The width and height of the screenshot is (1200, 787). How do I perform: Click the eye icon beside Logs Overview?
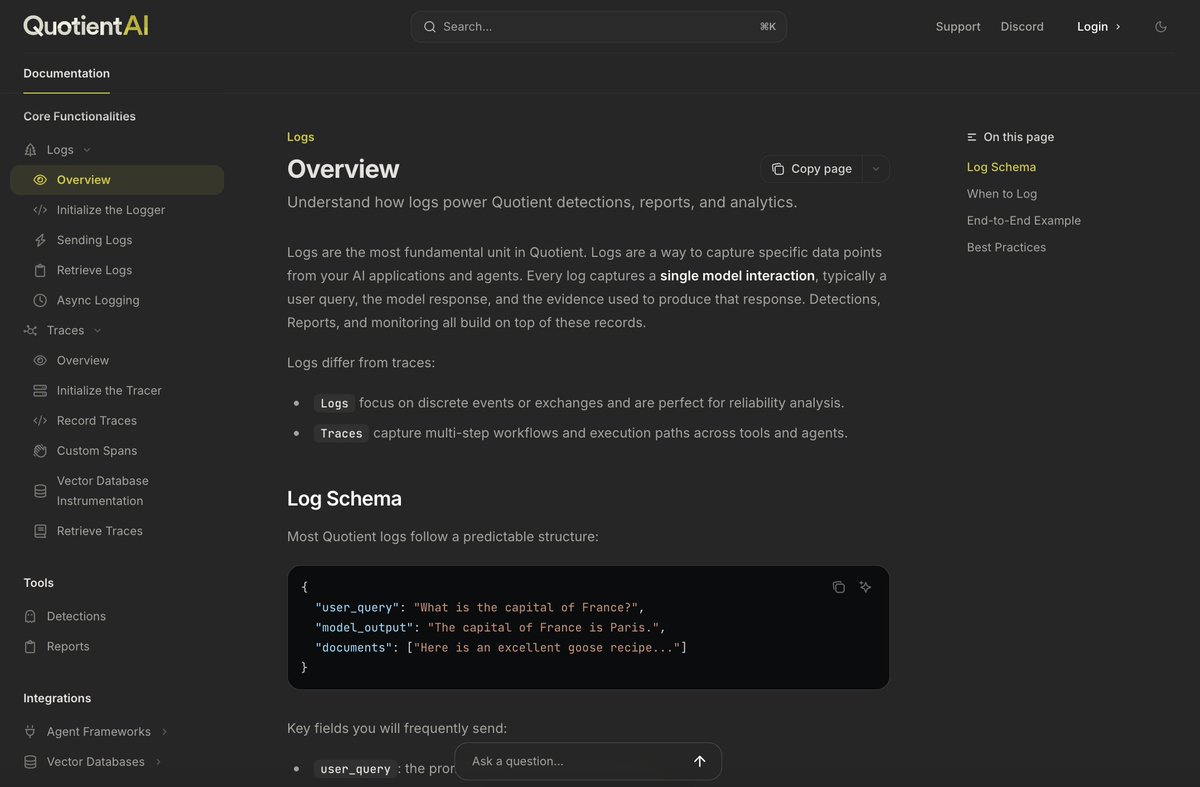[x=40, y=180]
